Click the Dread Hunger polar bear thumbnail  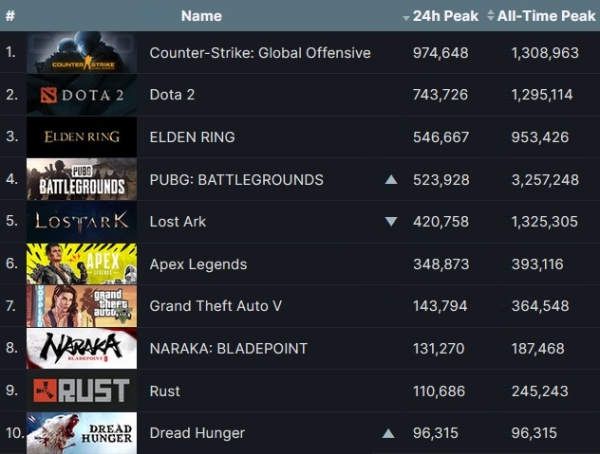pos(82,433)
